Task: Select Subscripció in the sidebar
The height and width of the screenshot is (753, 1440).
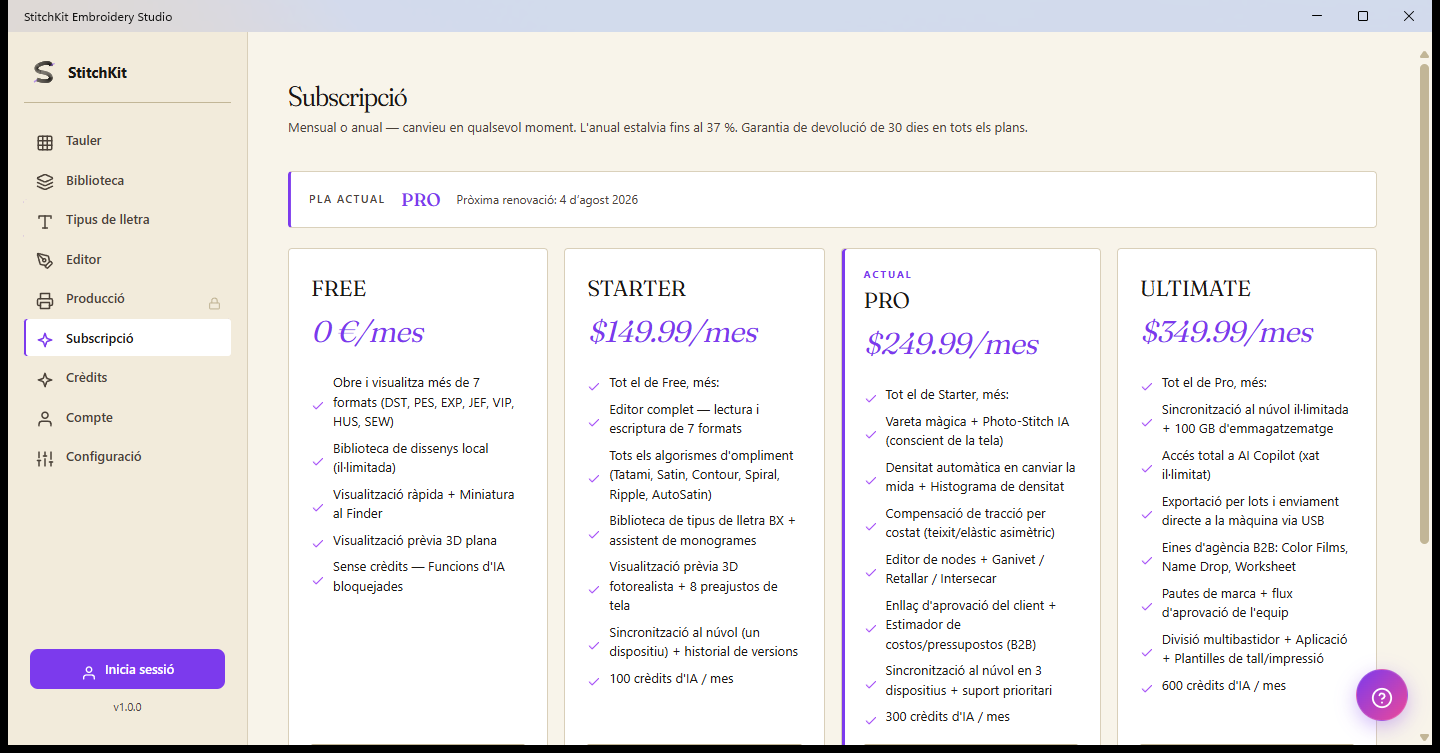Action: [128, 338]
